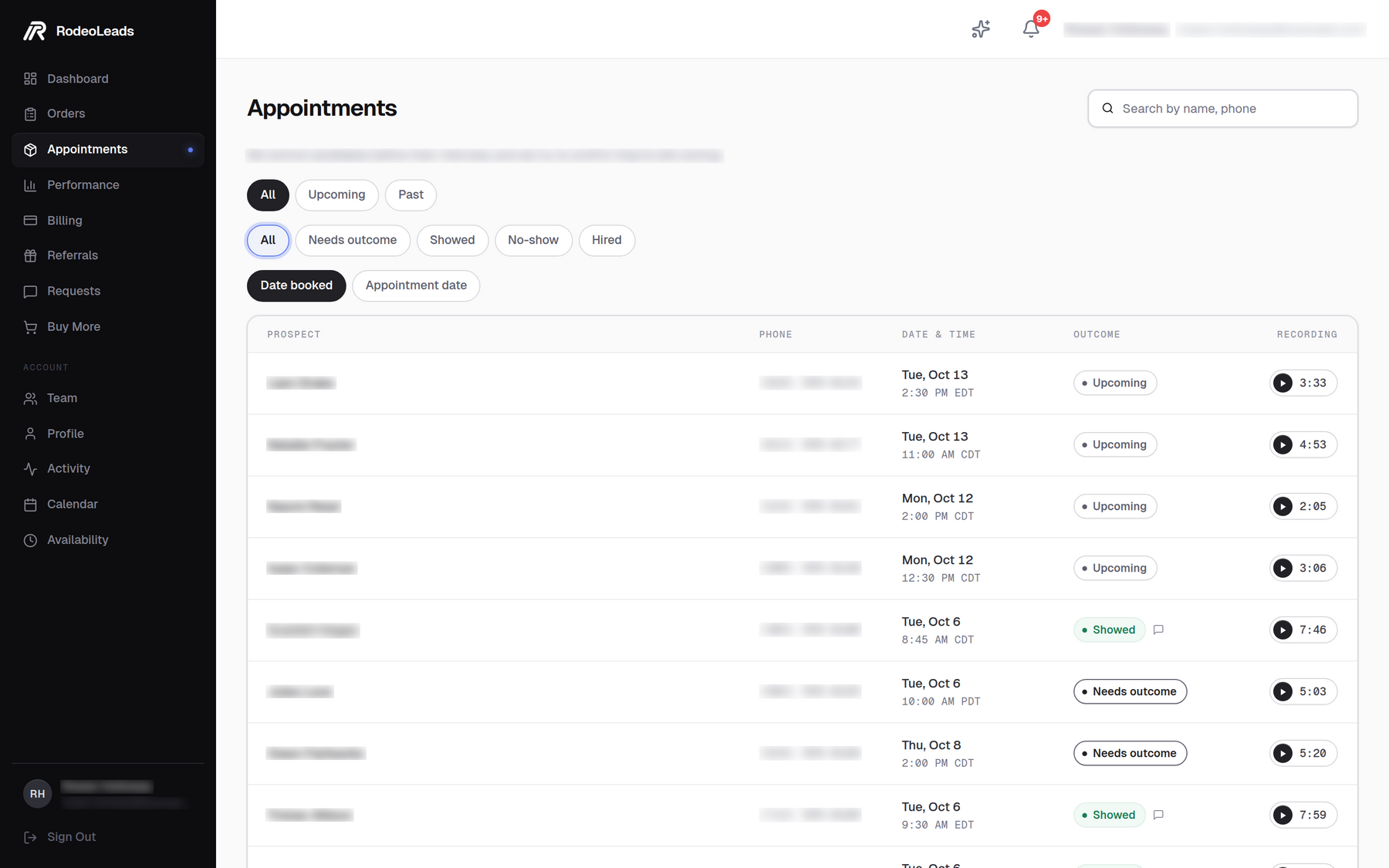Click Upcoming badge for Oct 13 2:30 PM row
Screen dimensions: 1389x868
coord(1115,383)
